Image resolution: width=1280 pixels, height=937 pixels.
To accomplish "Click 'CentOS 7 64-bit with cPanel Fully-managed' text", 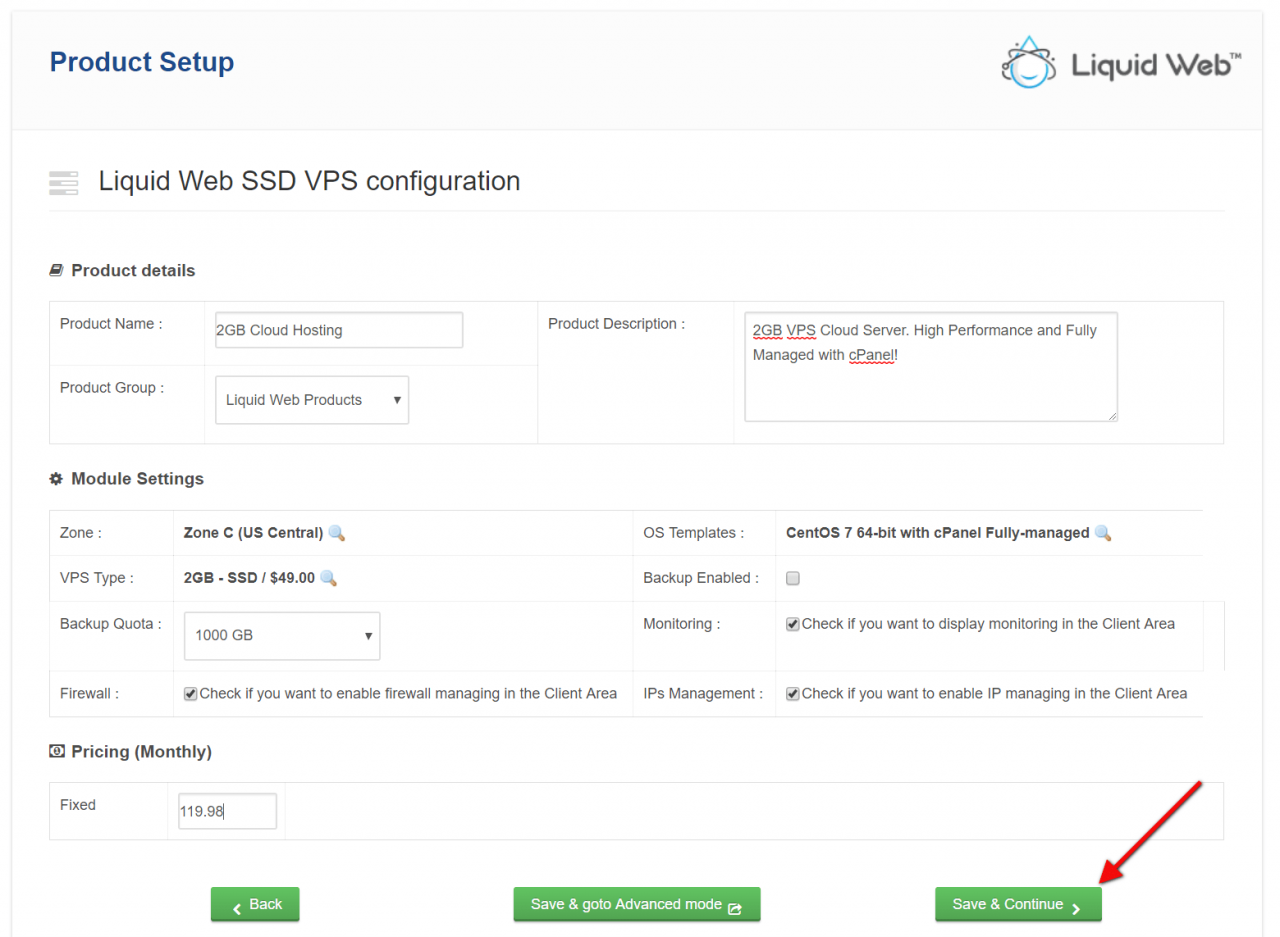I will pos(938,533).
